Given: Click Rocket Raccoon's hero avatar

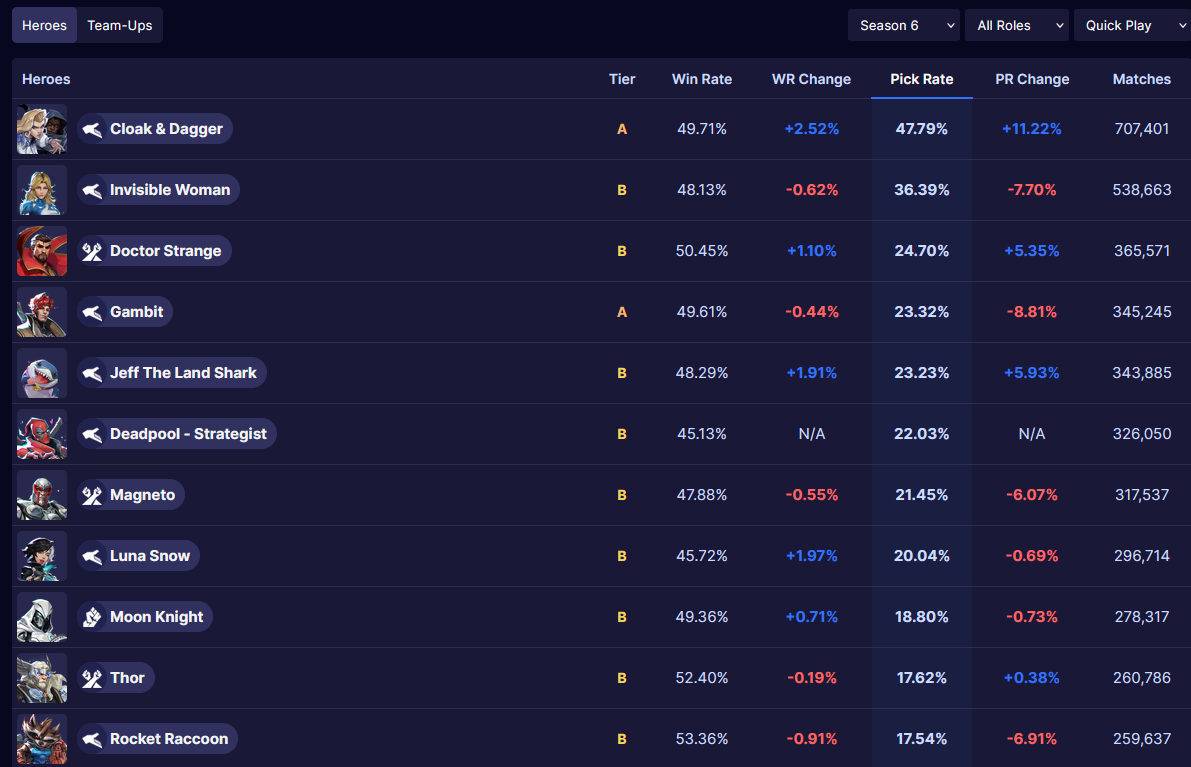Looking at the screenshot, I should (x=42, y=739).
